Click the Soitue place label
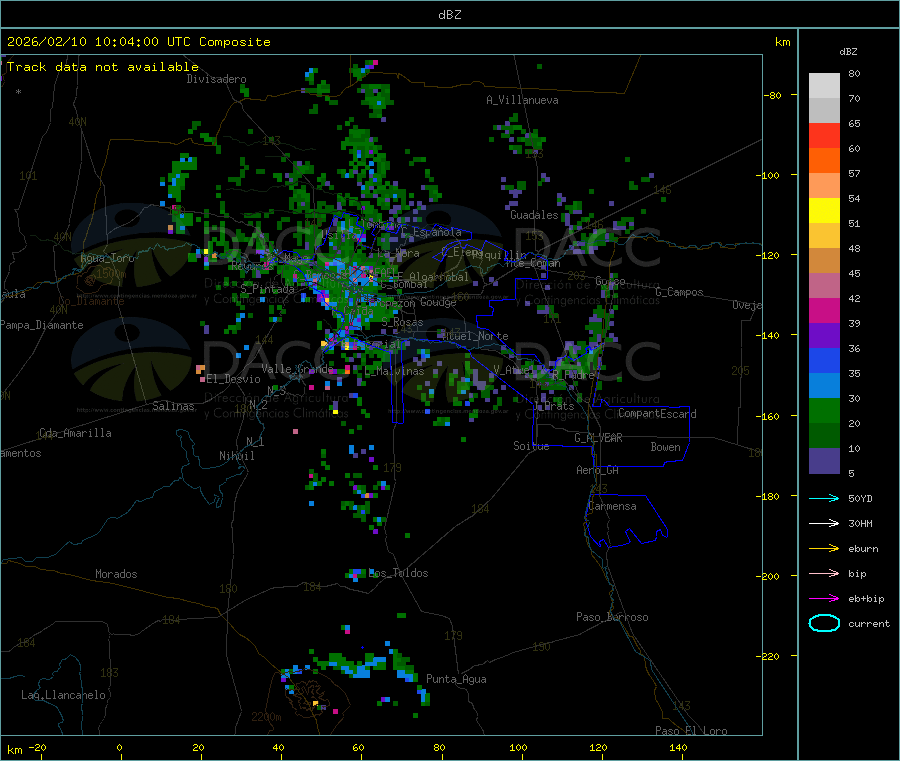The height and width of the screenshot is (761, 900). pos(531,446)
